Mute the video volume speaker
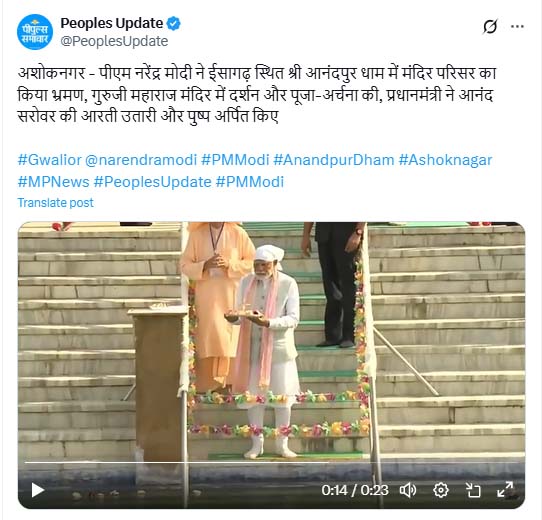Viewport: 542px width, 520px height. pyautogui.click(x=408, y=490)
